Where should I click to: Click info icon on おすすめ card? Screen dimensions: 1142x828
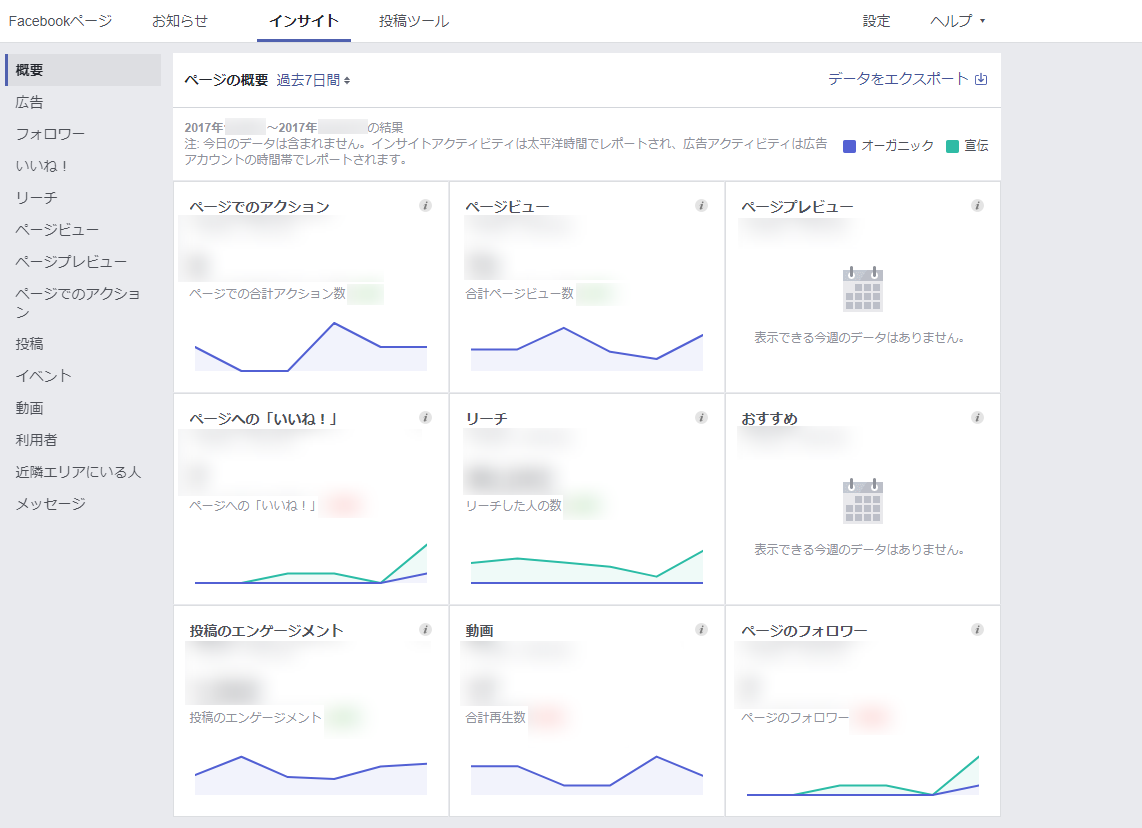977,418
